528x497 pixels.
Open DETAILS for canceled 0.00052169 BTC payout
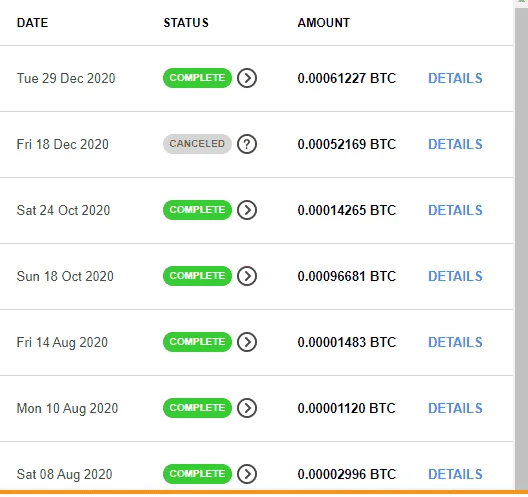pyautogui.click(x=455, y=144)
